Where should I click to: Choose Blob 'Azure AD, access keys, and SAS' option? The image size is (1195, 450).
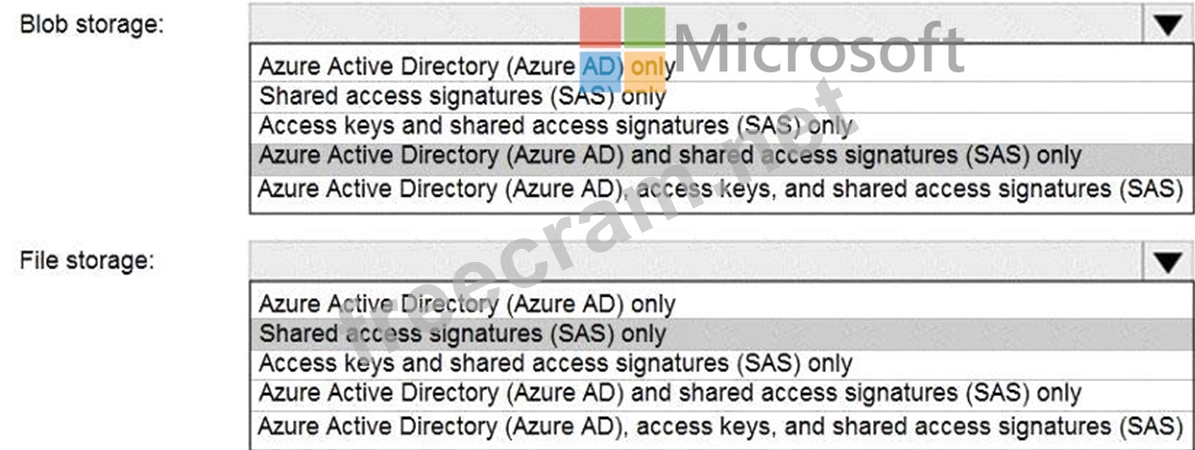click(720, 188)
